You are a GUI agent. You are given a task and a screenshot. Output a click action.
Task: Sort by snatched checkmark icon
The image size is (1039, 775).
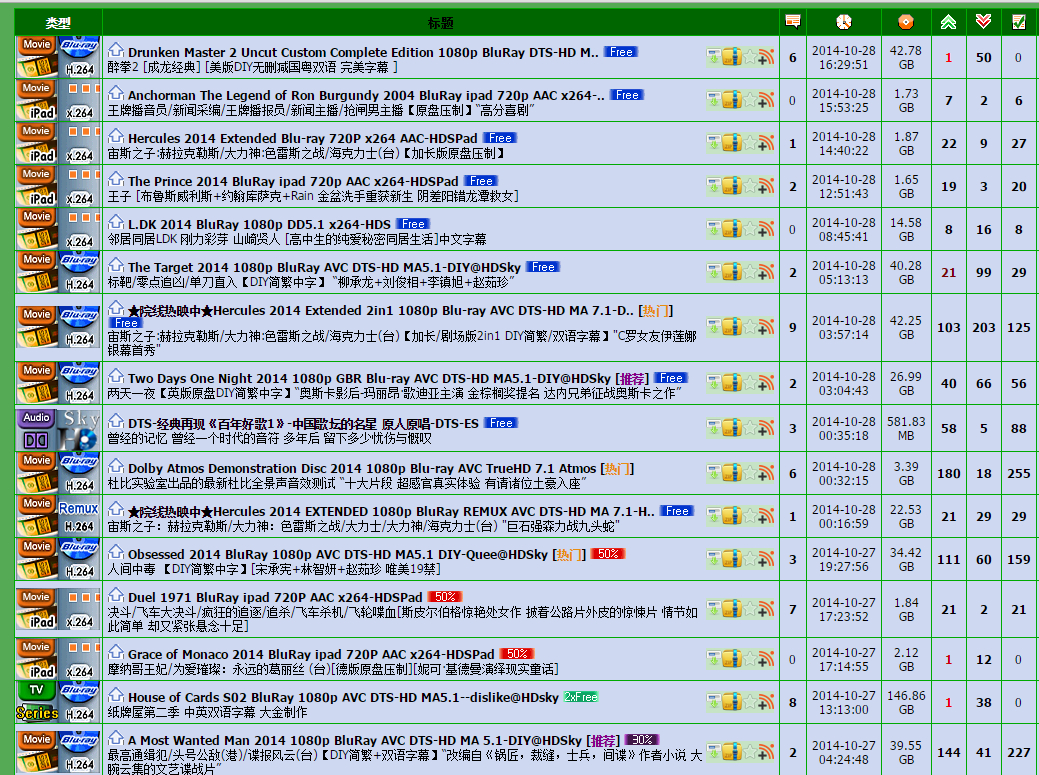coord(1018,22)
